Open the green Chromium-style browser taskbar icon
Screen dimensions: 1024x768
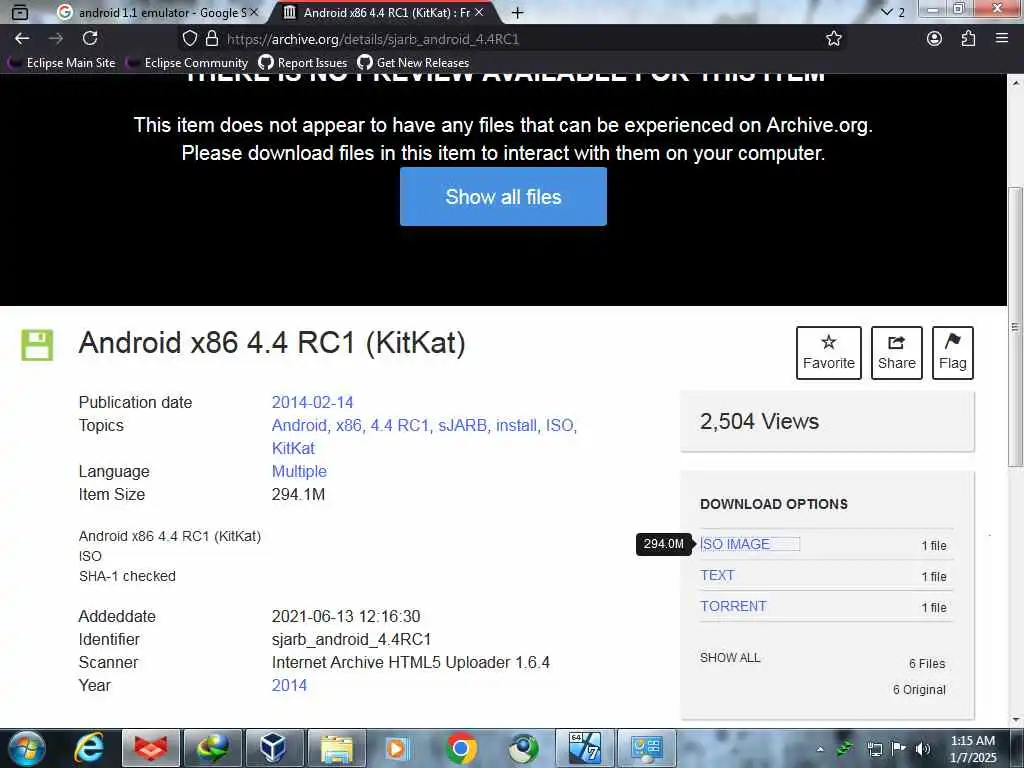point(522,748)
